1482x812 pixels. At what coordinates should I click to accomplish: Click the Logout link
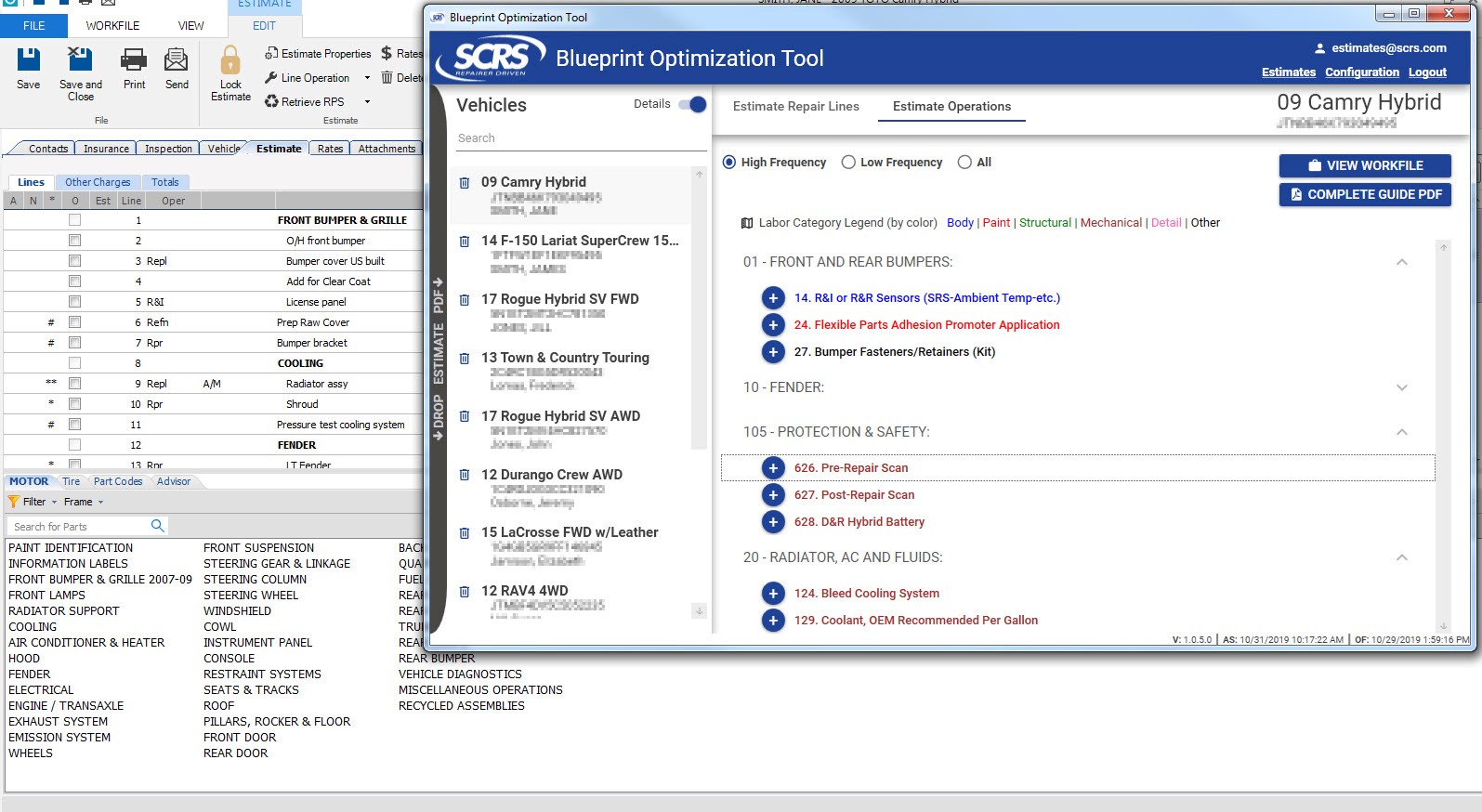coord(1427,72)
